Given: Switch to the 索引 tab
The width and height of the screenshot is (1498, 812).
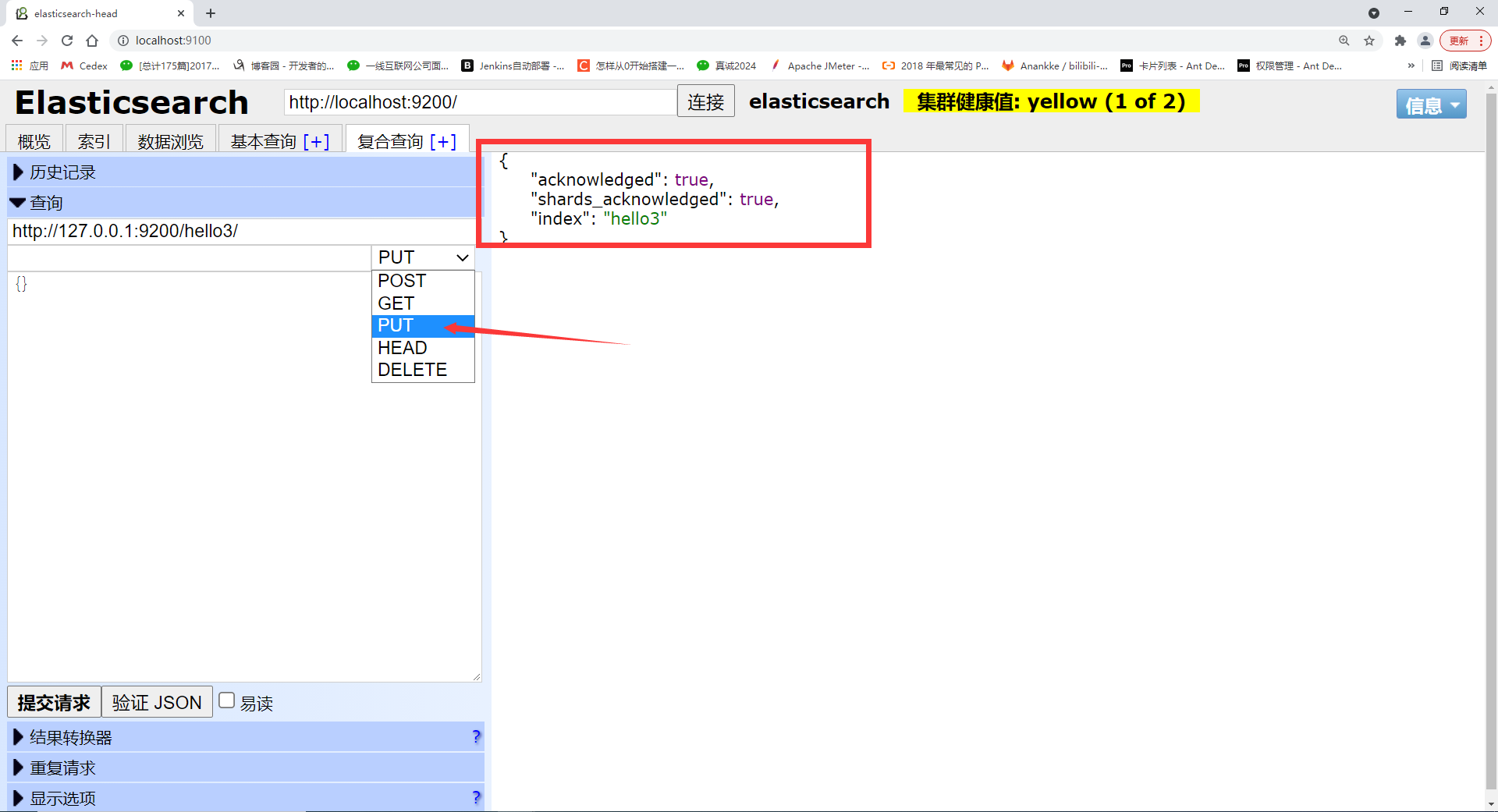Looking at the screenshot, I should click(x=93, y=141).
